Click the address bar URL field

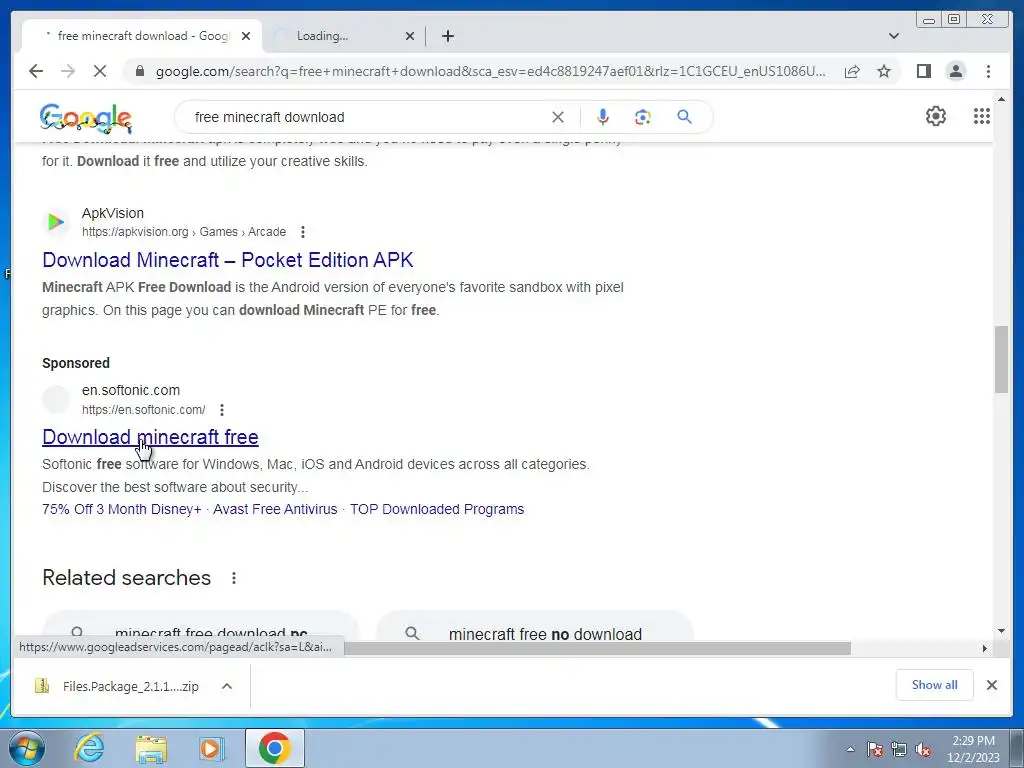[490, 71]
